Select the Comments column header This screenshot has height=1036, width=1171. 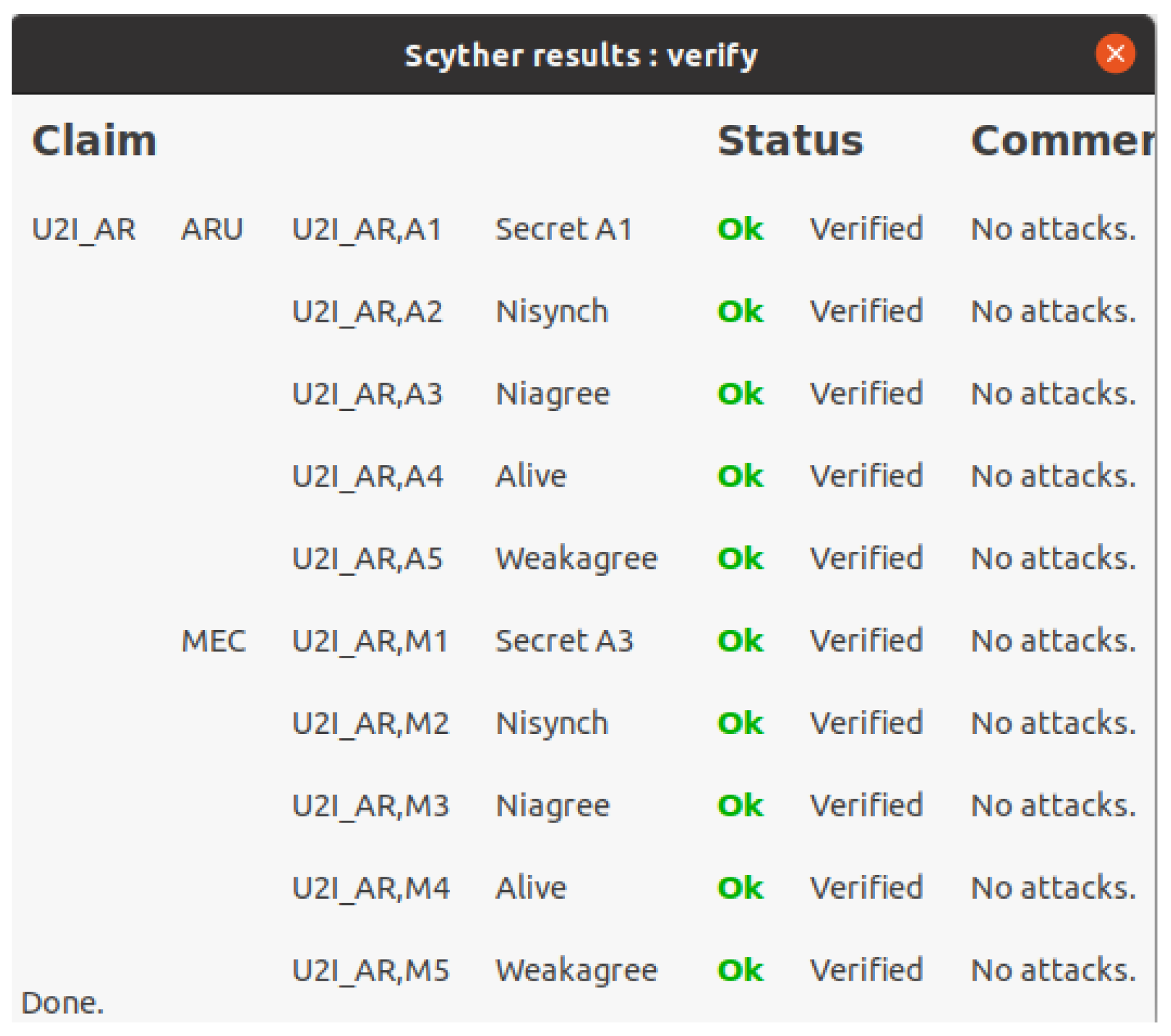(1062, 141)
